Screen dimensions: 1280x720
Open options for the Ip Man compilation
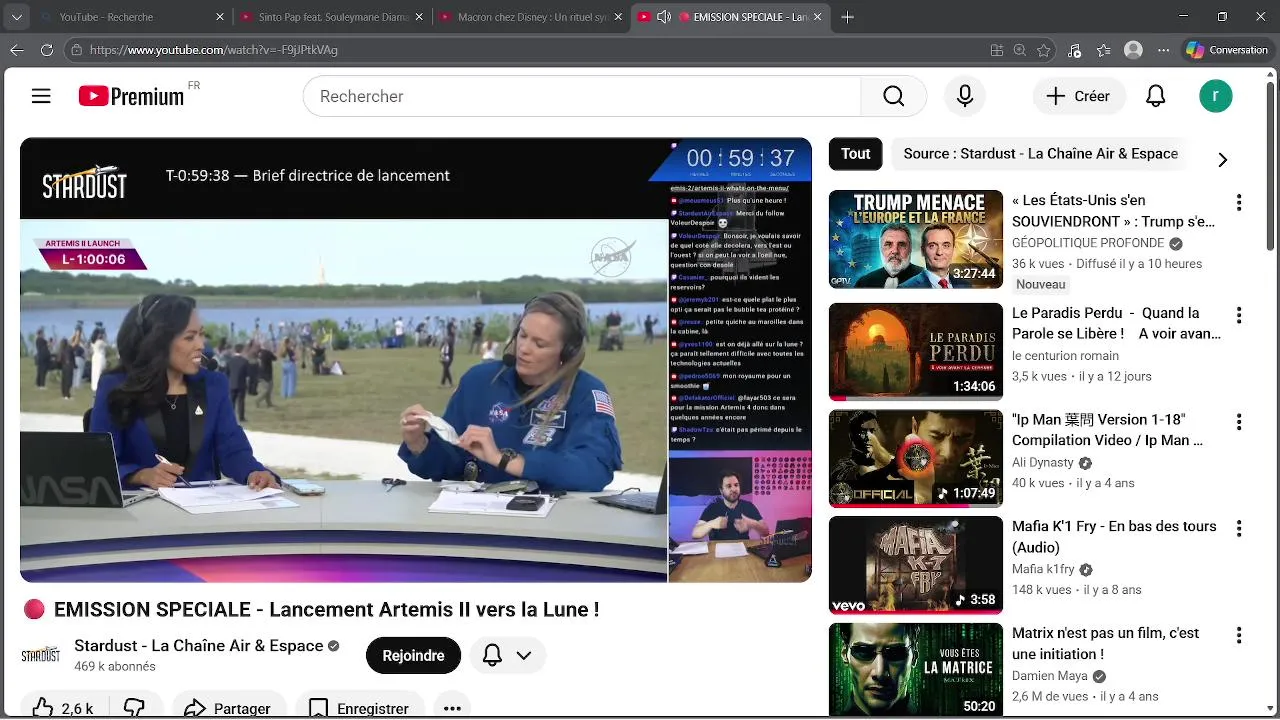point(1239,423)
